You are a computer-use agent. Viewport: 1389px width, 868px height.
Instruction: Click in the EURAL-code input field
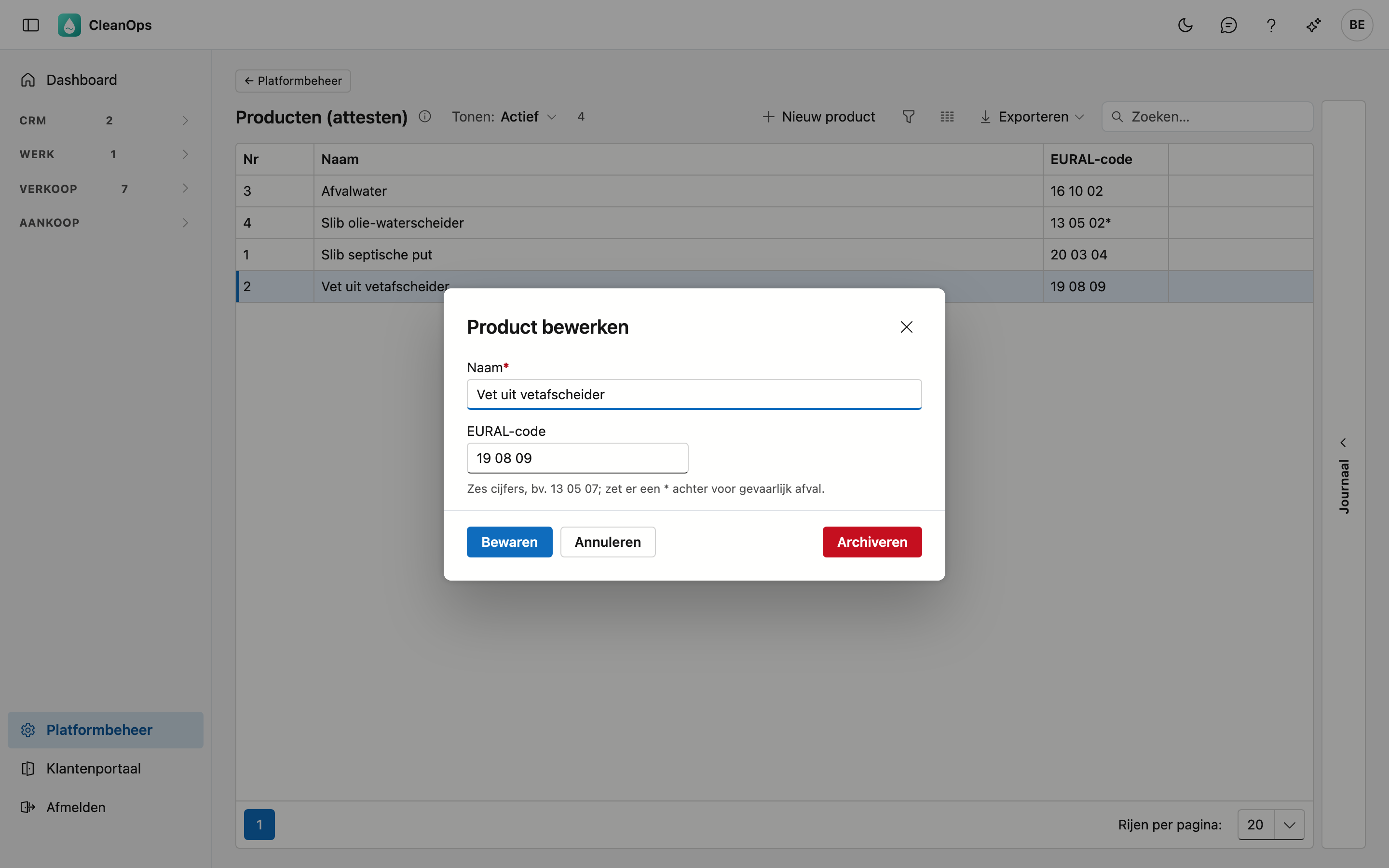click(577, 458)
